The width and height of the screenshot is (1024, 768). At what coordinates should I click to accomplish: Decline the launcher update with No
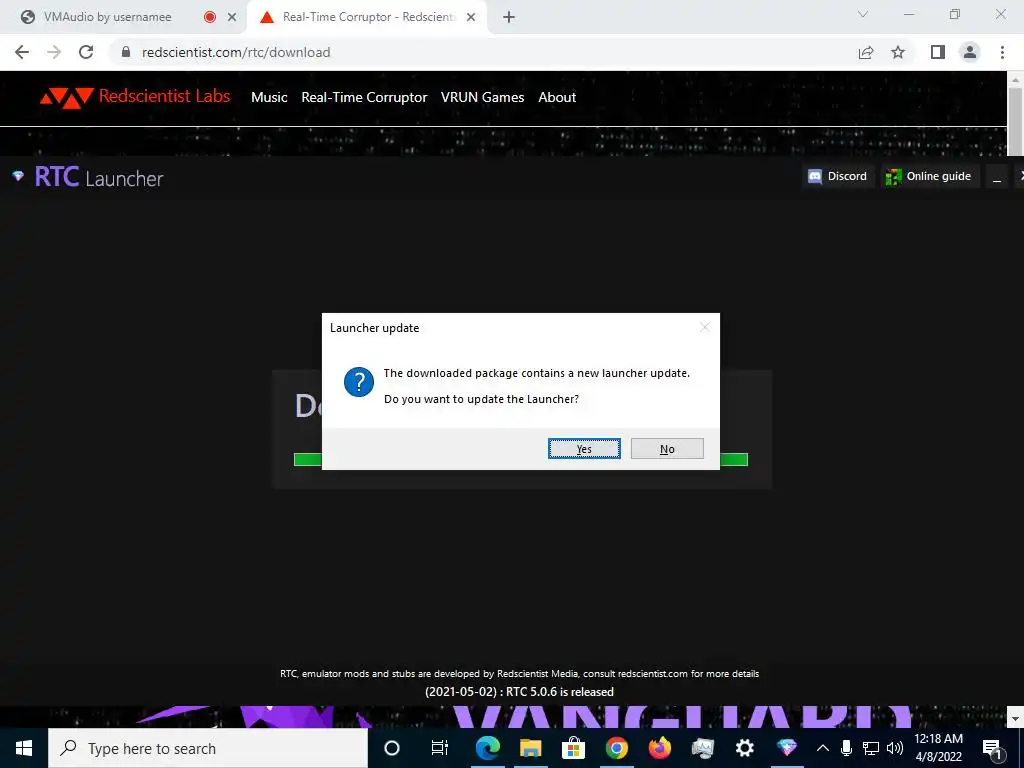[x=667, y=449]
